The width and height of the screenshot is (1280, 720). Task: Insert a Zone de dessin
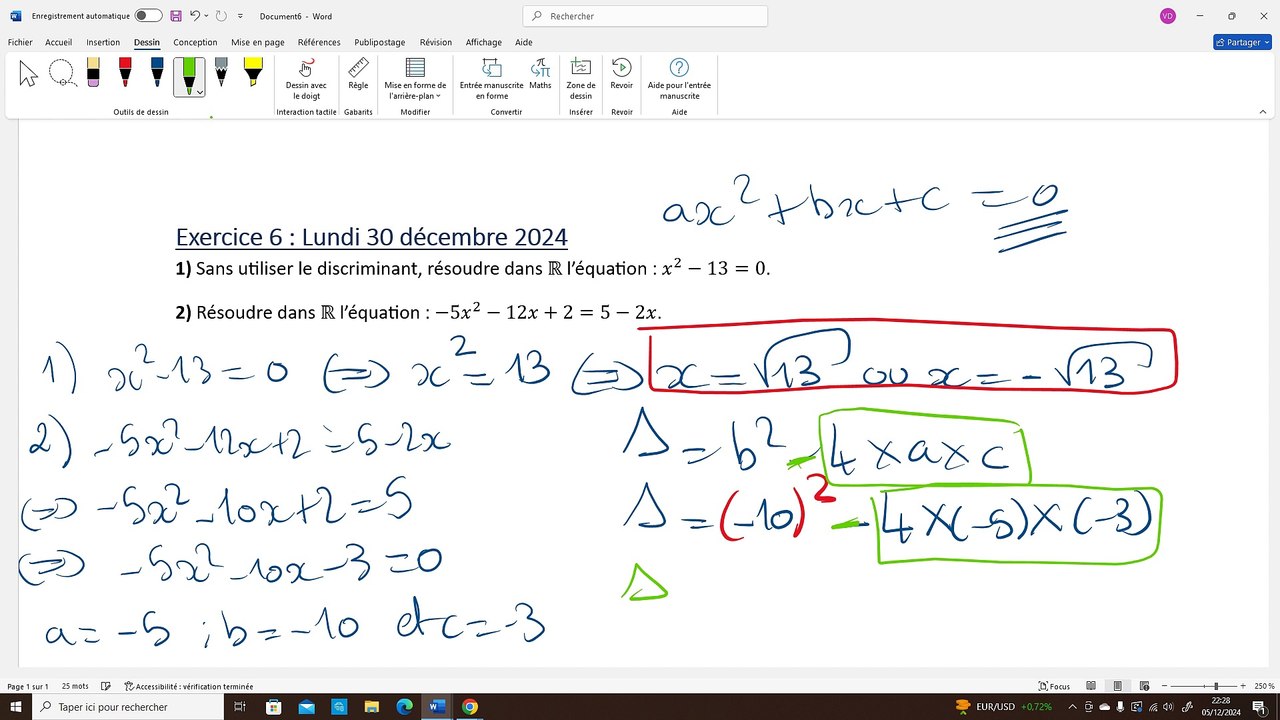(581, 79)
